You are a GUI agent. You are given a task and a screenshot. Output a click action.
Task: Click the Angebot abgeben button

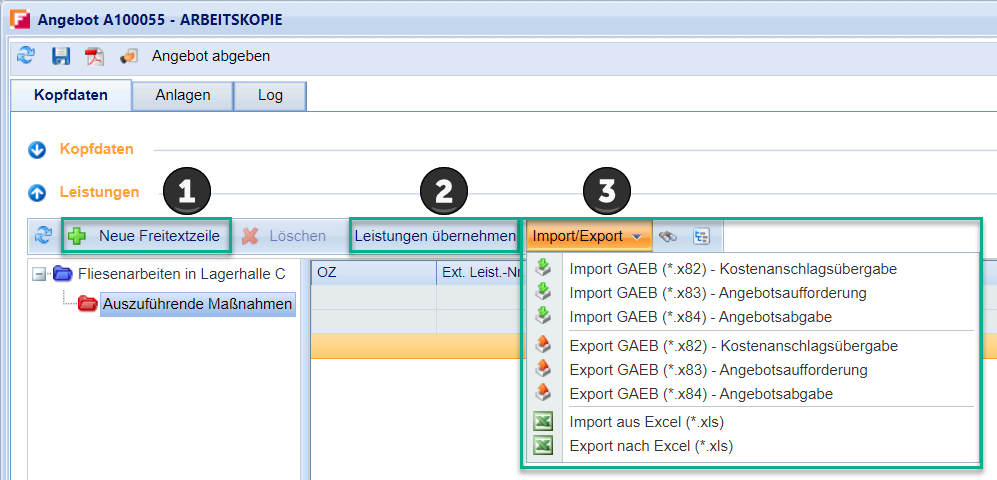(x=210, y=56)
